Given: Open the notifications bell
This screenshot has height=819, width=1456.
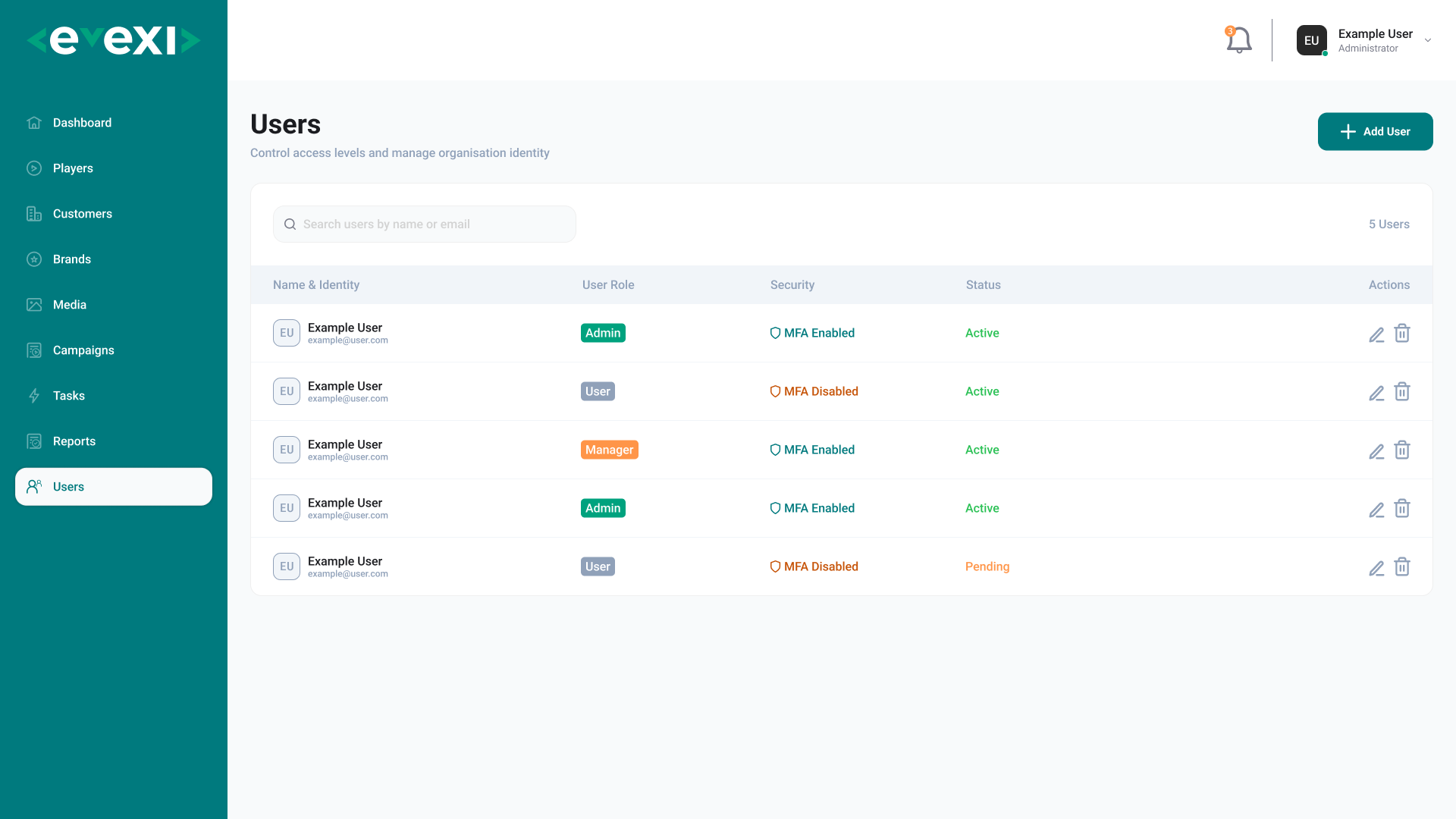Looking at the screenshot, I should (1238, 40).
